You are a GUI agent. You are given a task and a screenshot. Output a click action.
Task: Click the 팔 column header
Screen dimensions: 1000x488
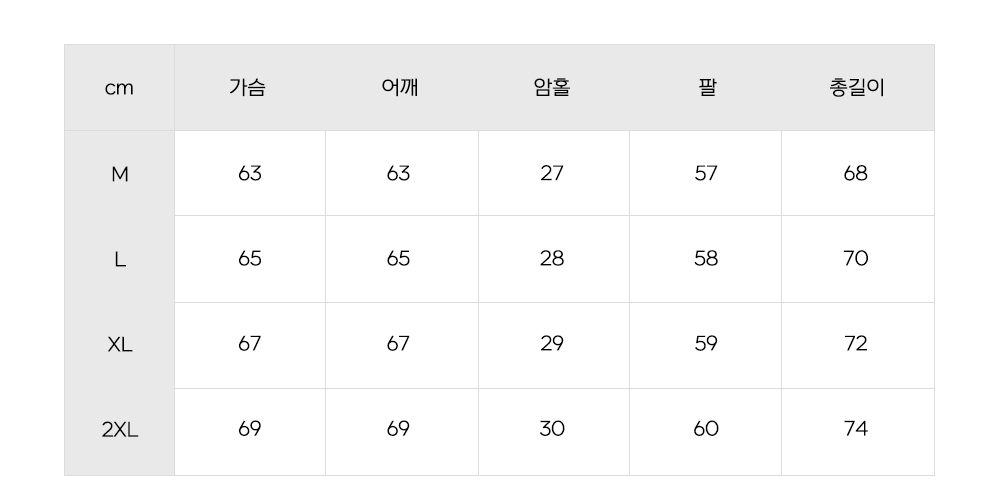click(x=707, y=87)
